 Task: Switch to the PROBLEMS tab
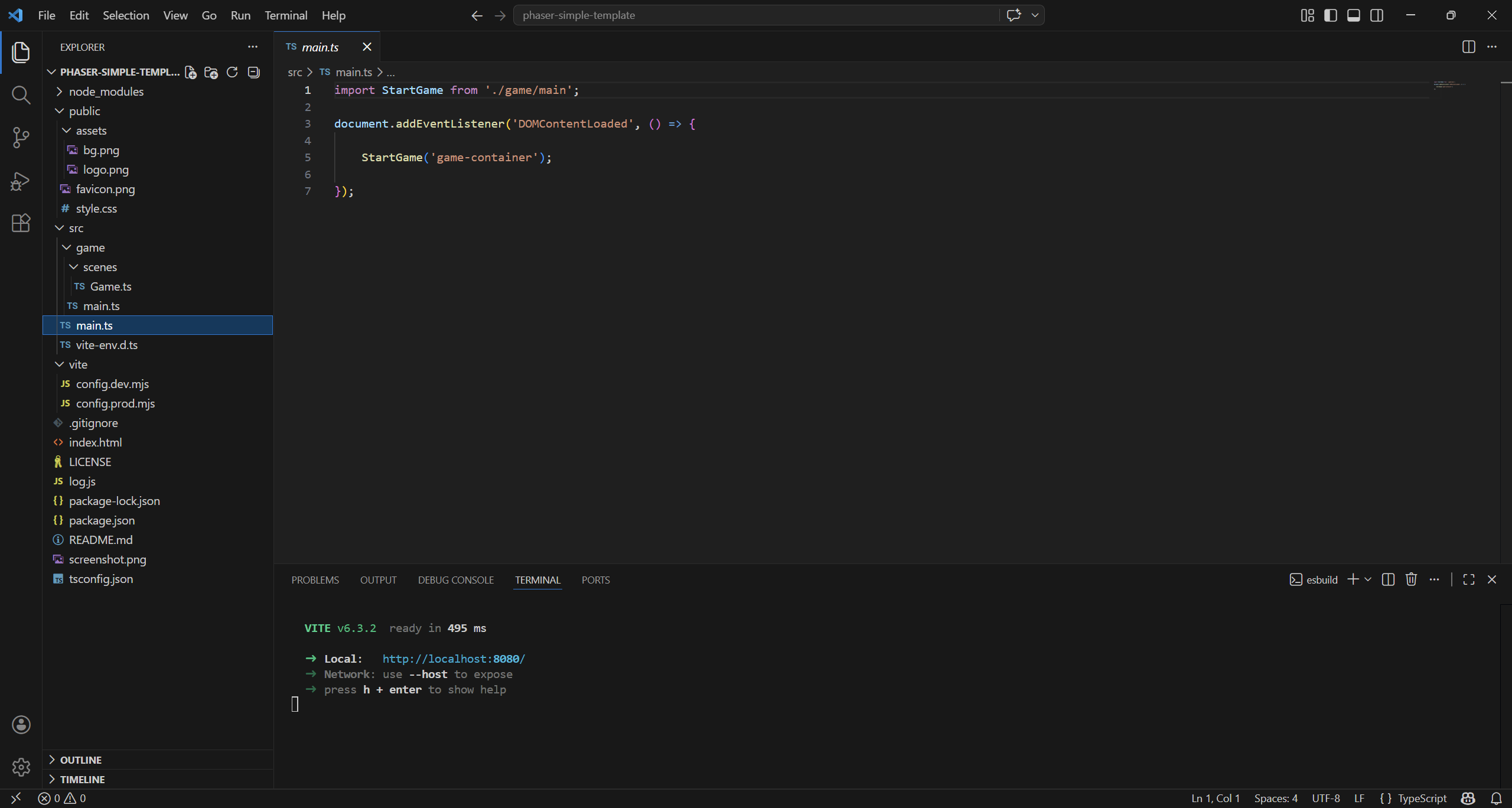point(315,580)
